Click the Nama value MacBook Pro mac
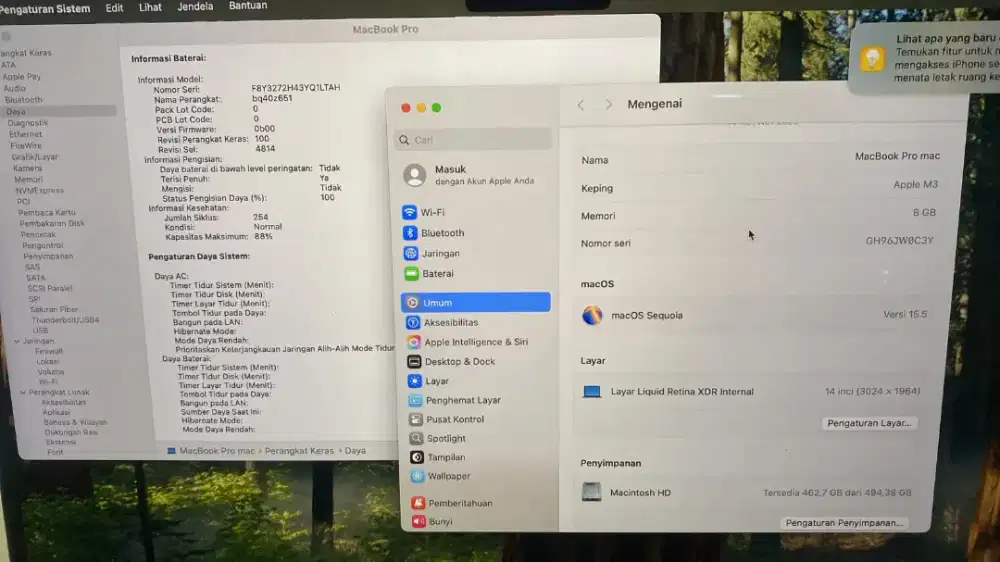The height and width of the screenshot is (562, 1000). click(x=897, y=156)
